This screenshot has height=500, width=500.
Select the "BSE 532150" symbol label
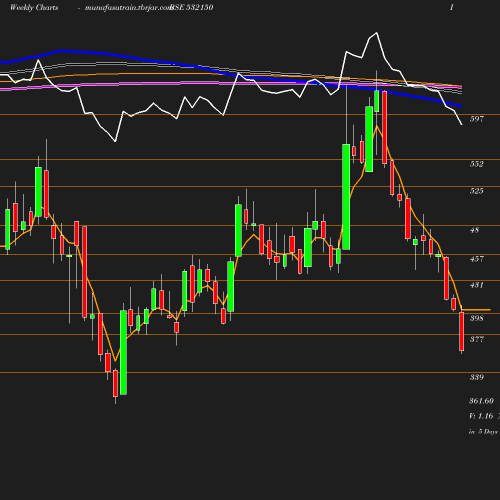192,8
